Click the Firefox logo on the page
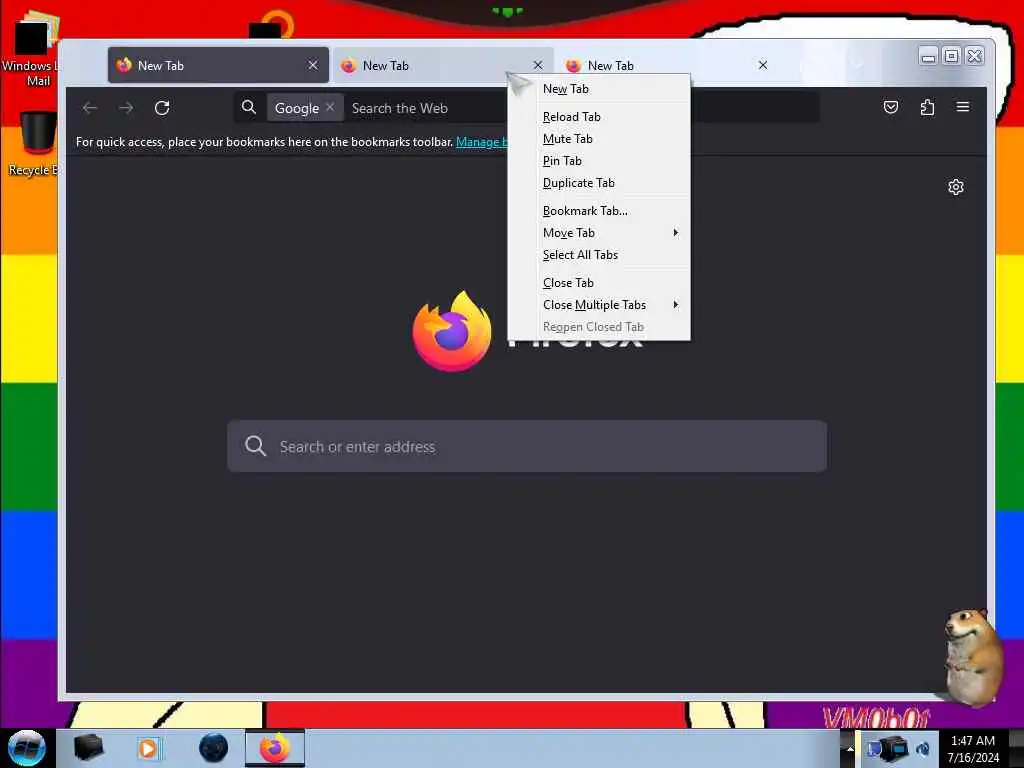The width and height of the screenshot is (1024, 768). 452,332
